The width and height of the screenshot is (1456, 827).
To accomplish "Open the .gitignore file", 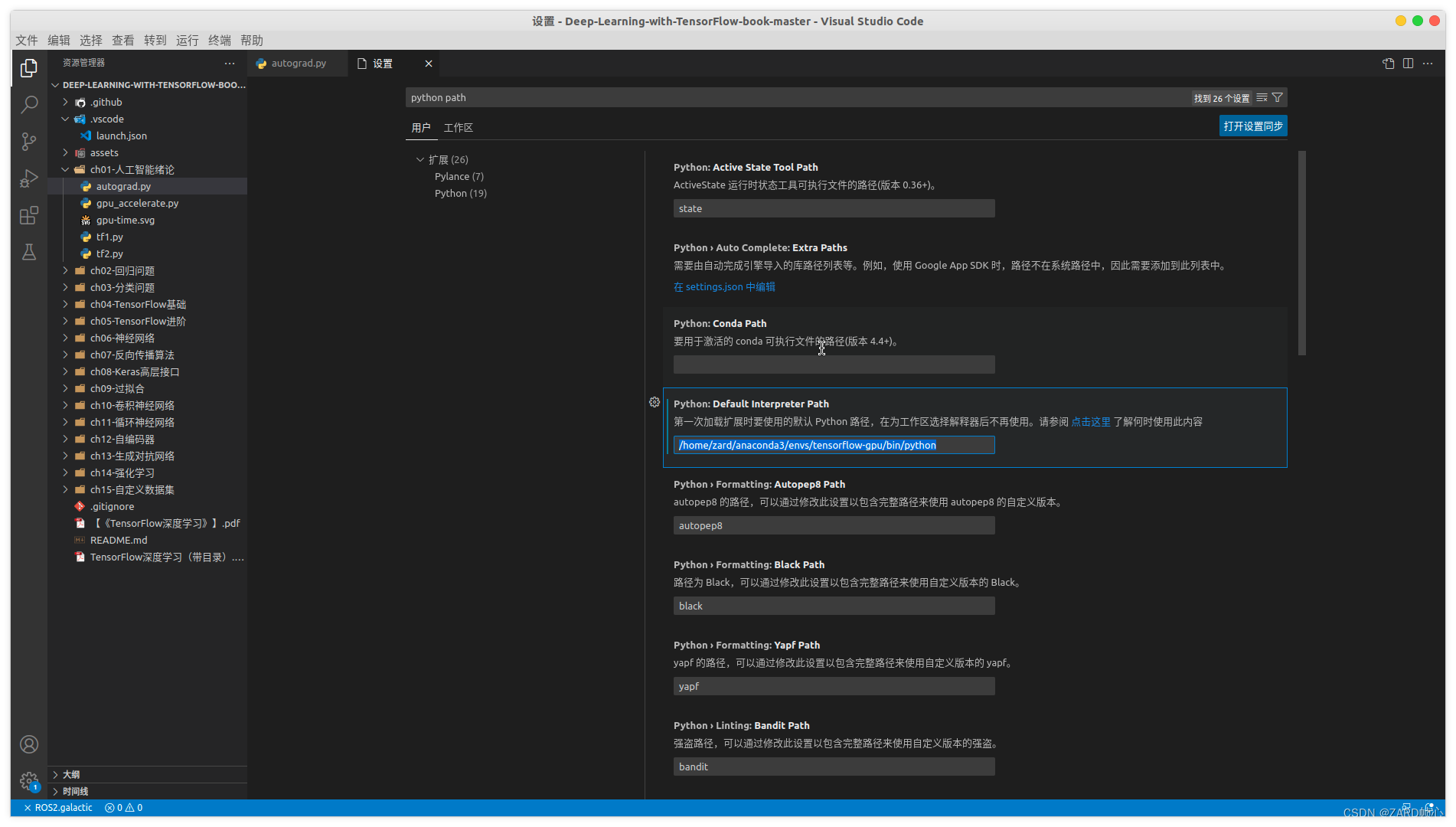I will [112, 506].
